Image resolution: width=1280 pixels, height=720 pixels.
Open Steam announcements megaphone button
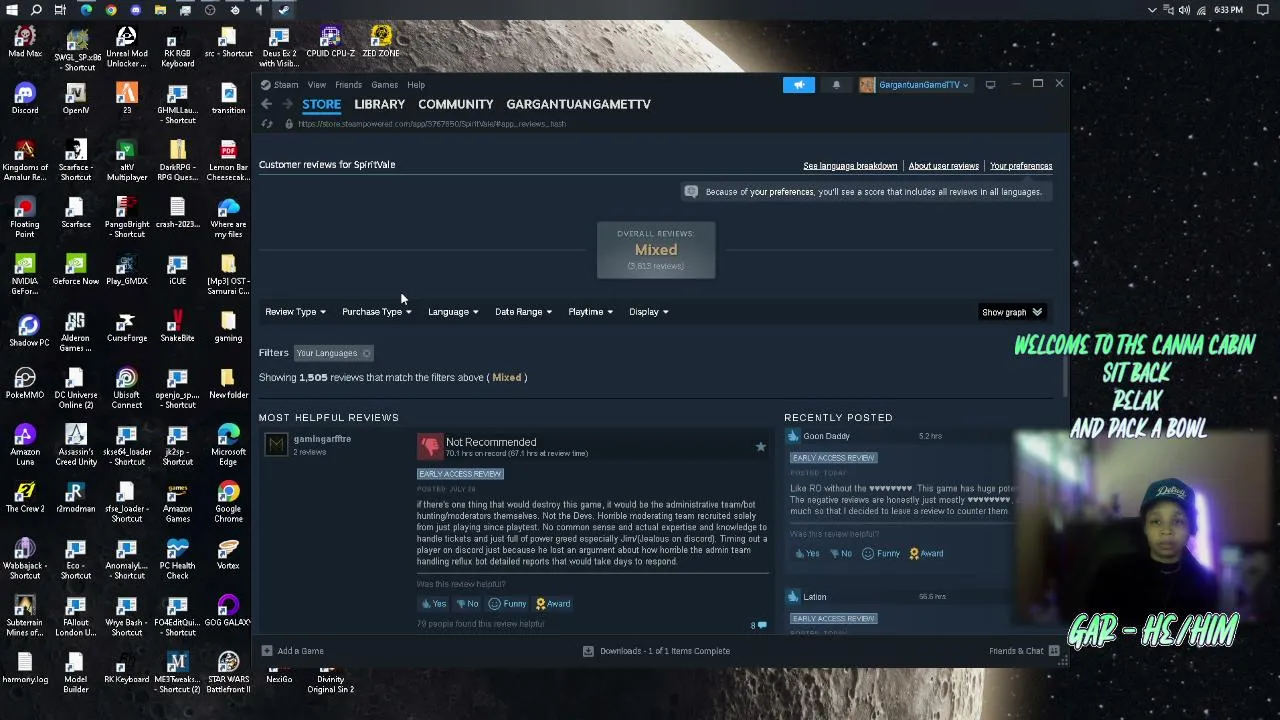[799, 85]
